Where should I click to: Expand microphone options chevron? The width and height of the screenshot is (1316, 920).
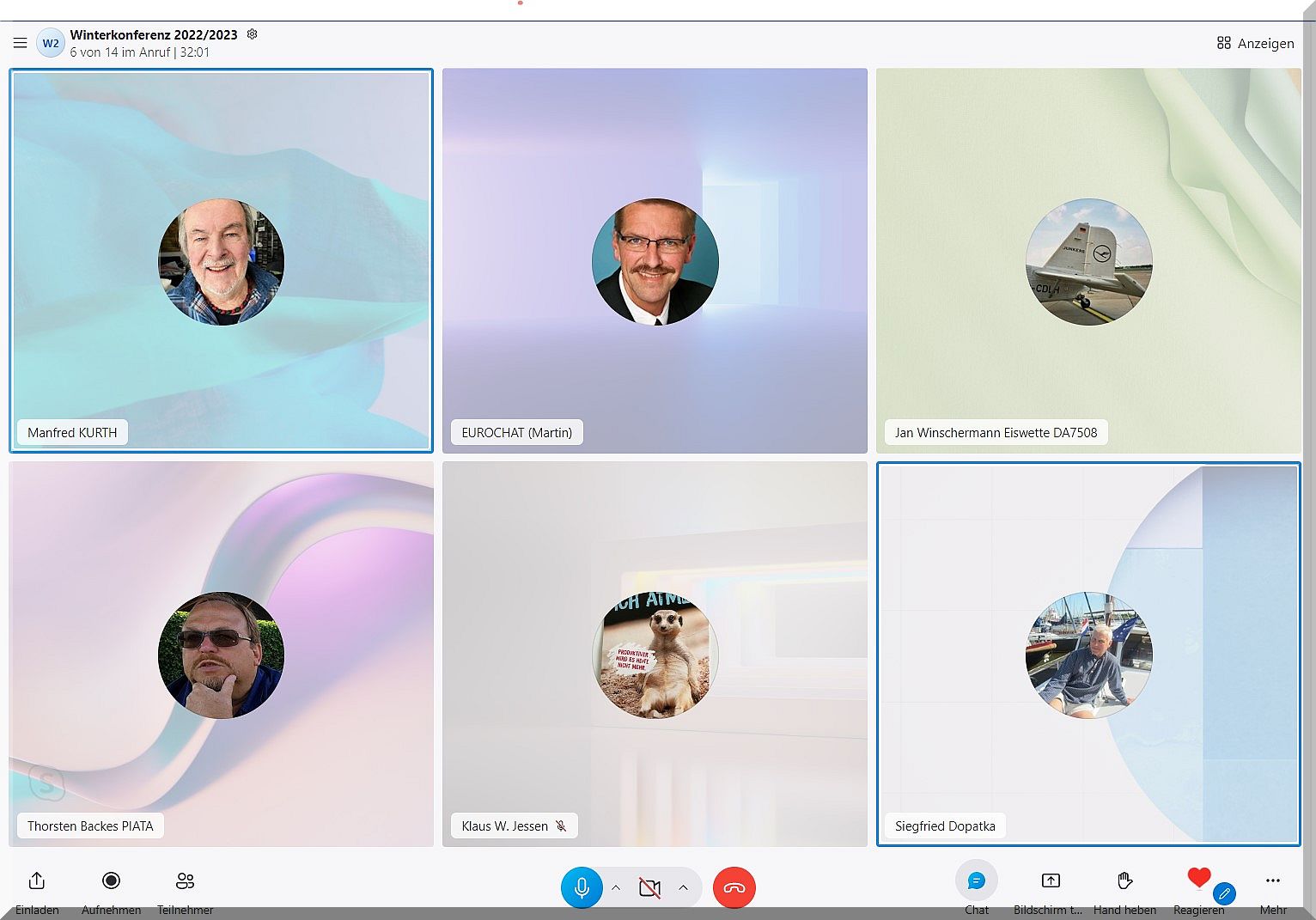(616, 887)
